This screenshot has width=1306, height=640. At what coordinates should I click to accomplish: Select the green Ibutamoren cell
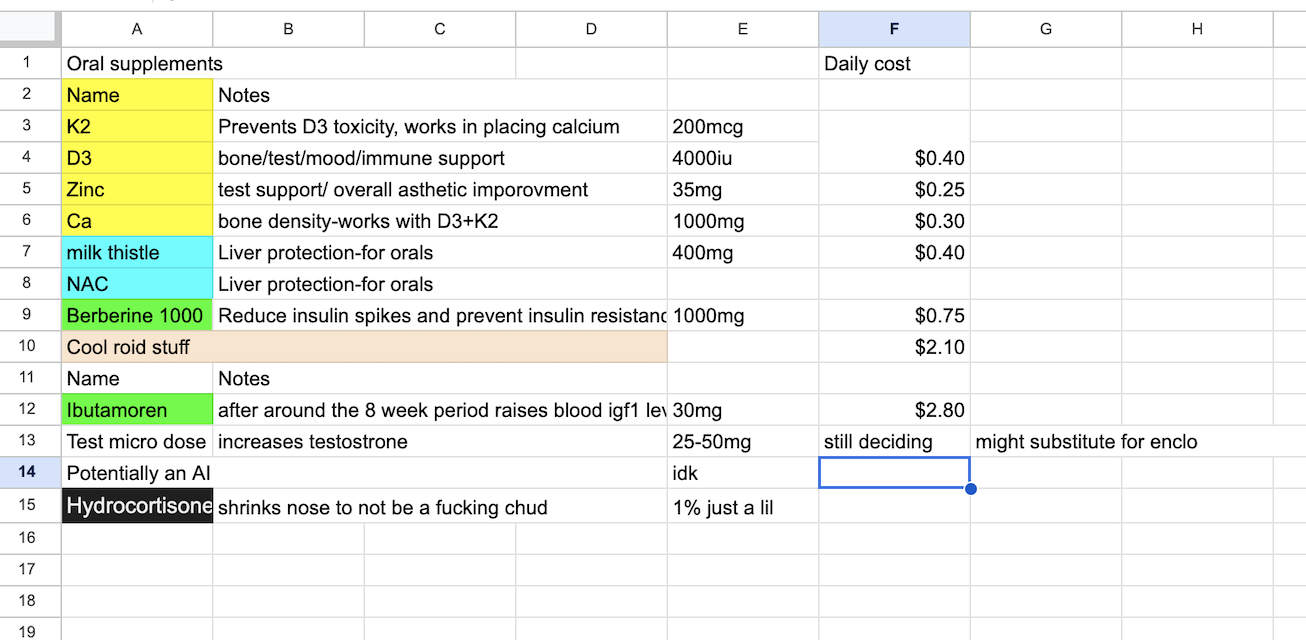(x=137, y=410)
